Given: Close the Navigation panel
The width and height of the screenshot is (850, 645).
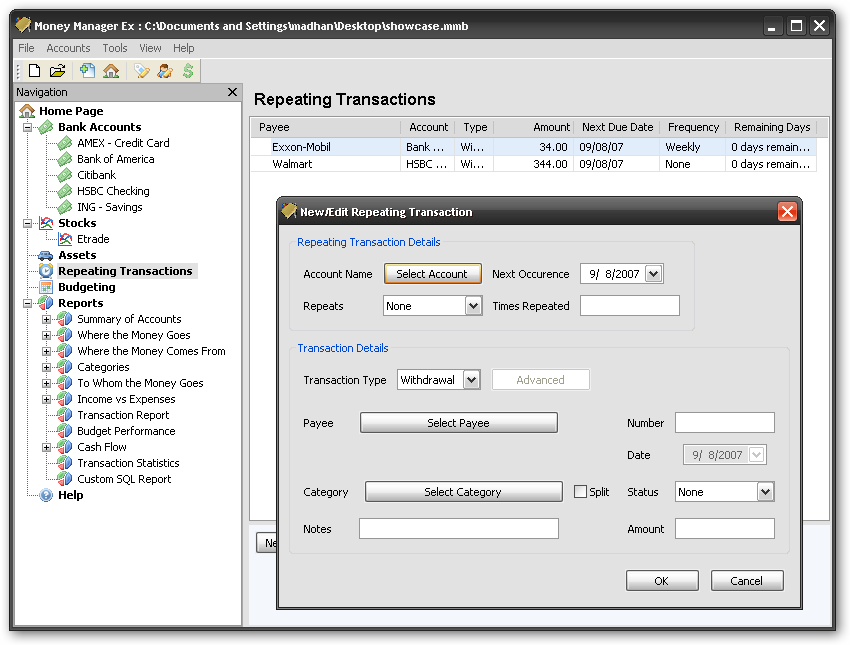Looking at the screenshot, I should coord(232,92).
